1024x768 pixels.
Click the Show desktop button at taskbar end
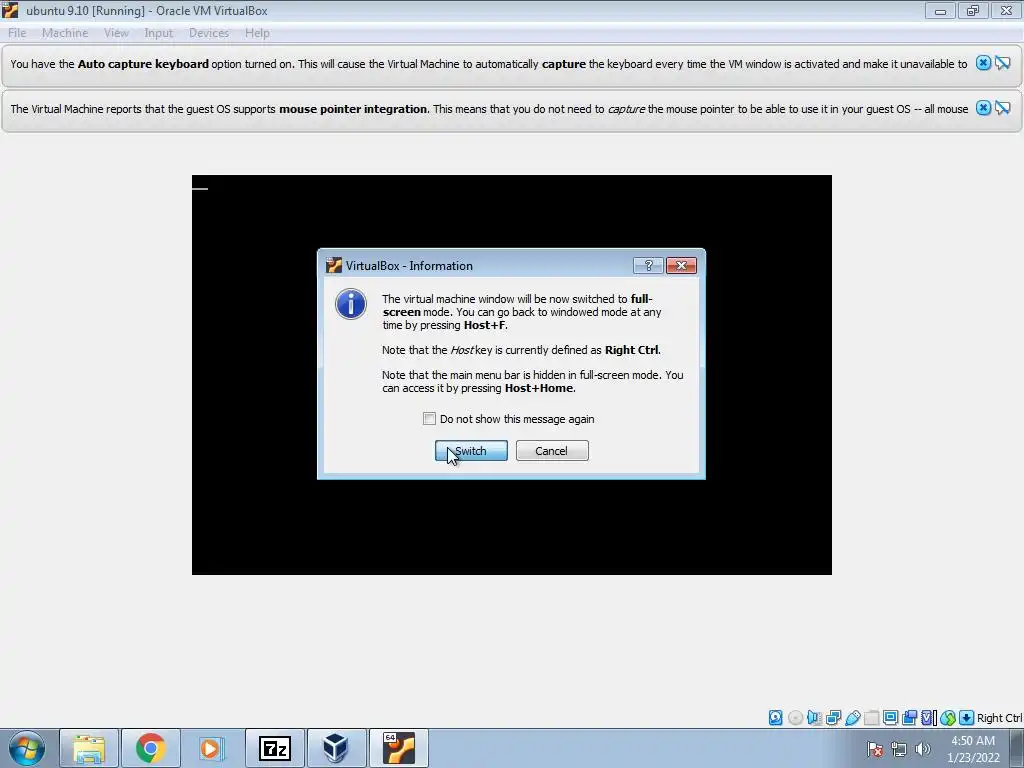(x=1017, y=748)
